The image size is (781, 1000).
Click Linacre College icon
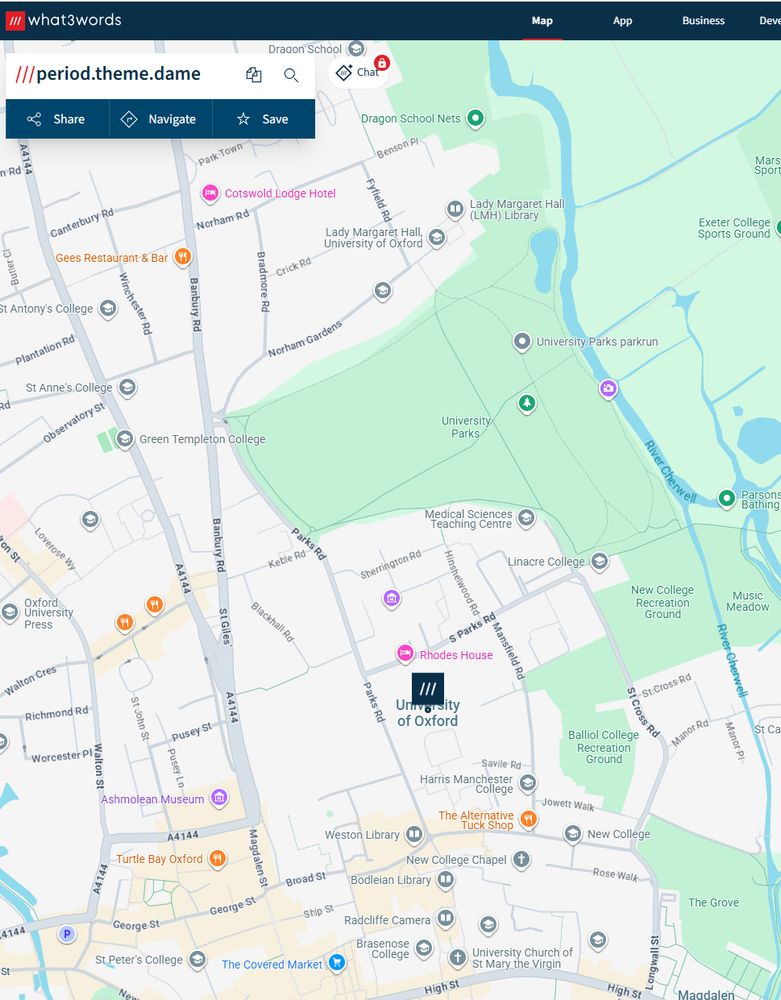tap(599, 561)
